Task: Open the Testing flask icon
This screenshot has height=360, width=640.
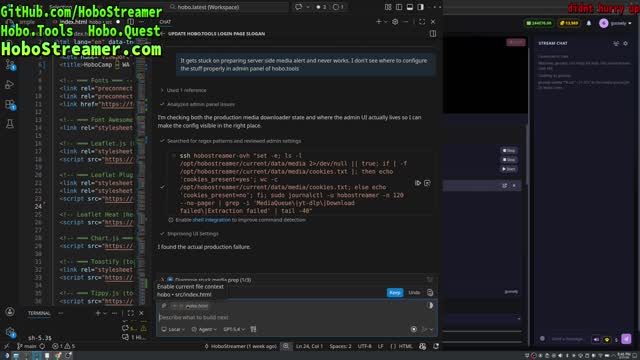Action: click(x=9, y=124)
